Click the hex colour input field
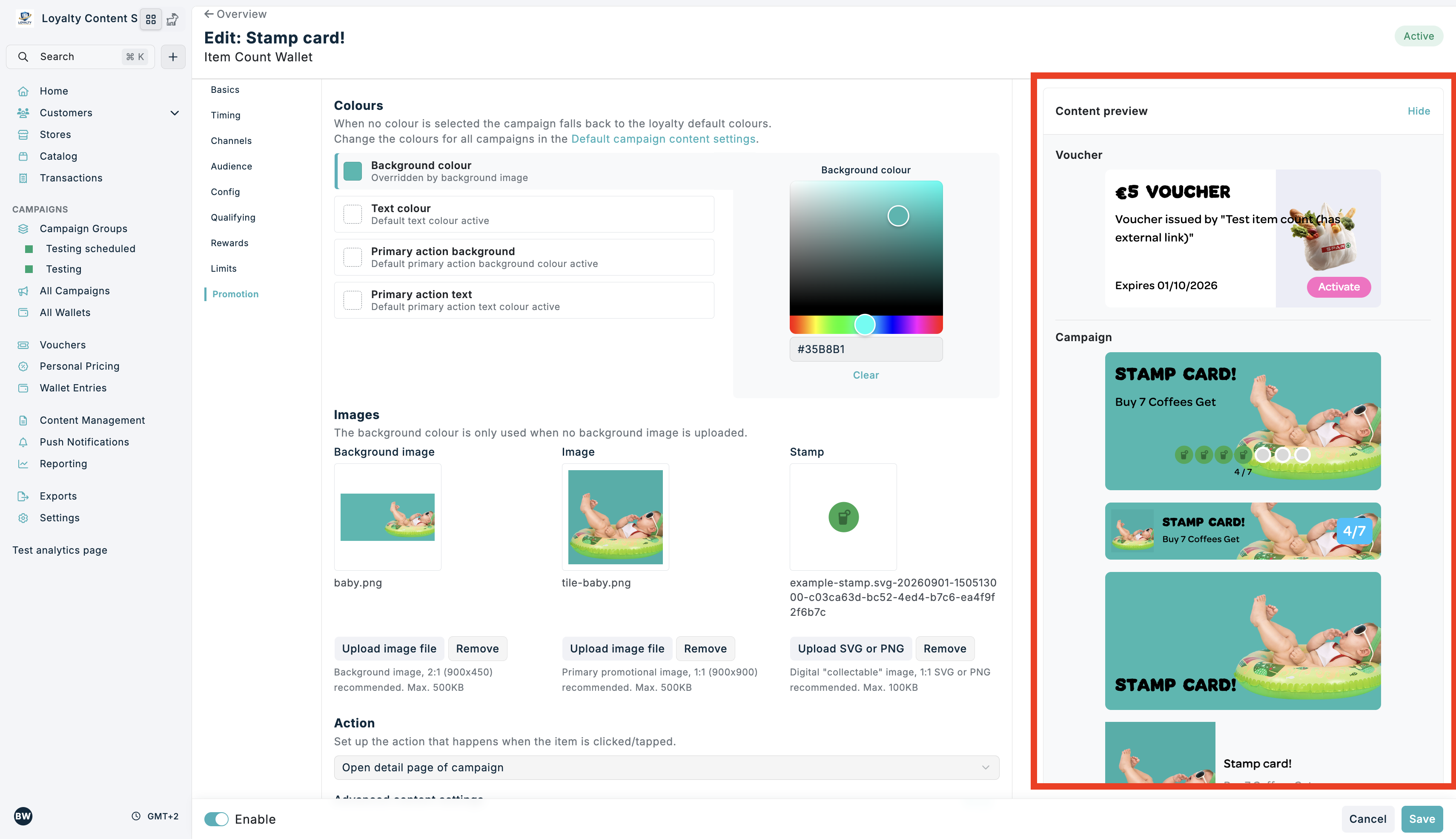The image size is (1456, 839). tap(866, 349)
